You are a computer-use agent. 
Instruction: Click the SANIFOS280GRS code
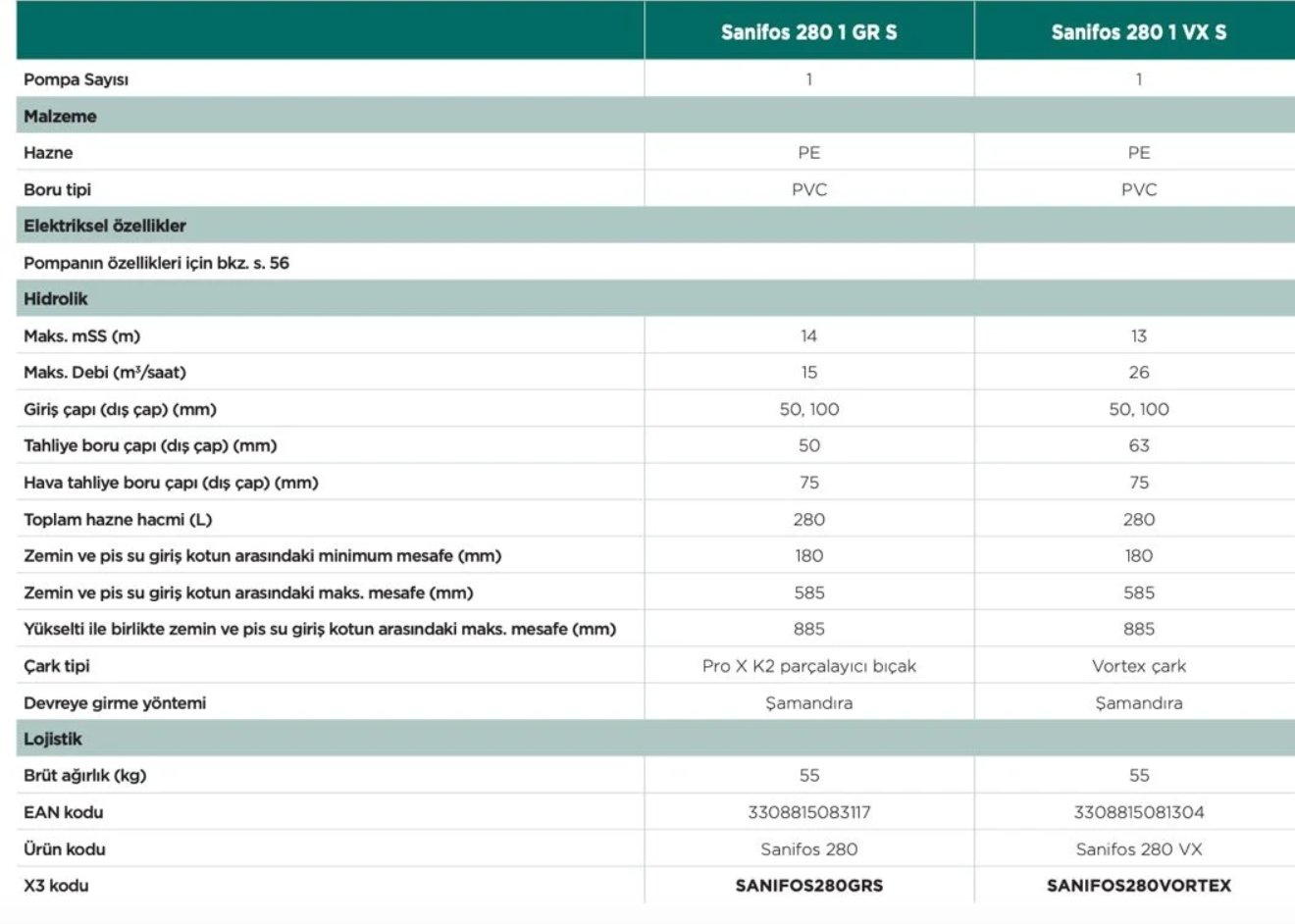[808, 886]
